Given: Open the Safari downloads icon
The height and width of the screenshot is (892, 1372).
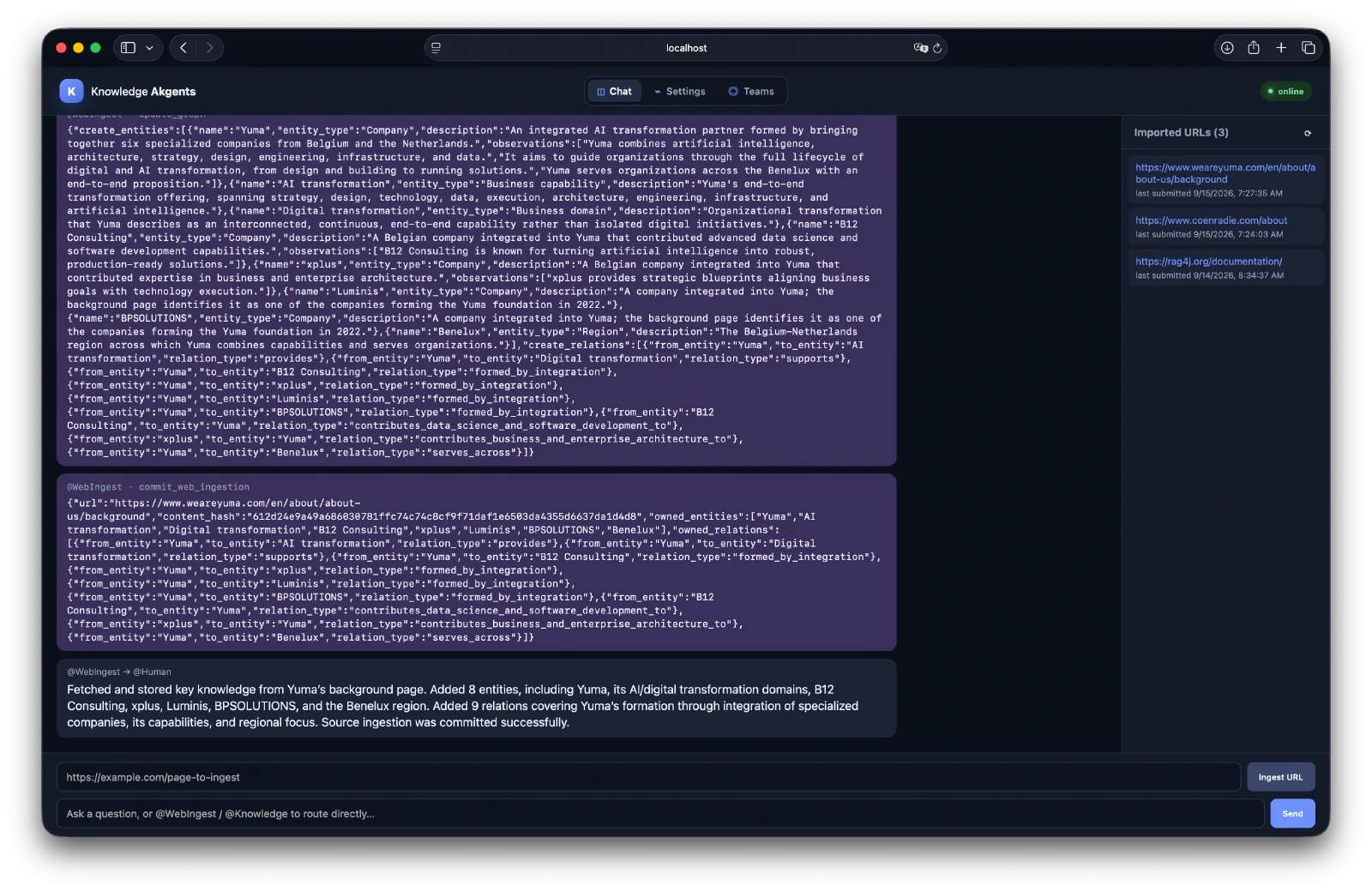Looking at the screenshot, I should click(x=1227, y=48).
